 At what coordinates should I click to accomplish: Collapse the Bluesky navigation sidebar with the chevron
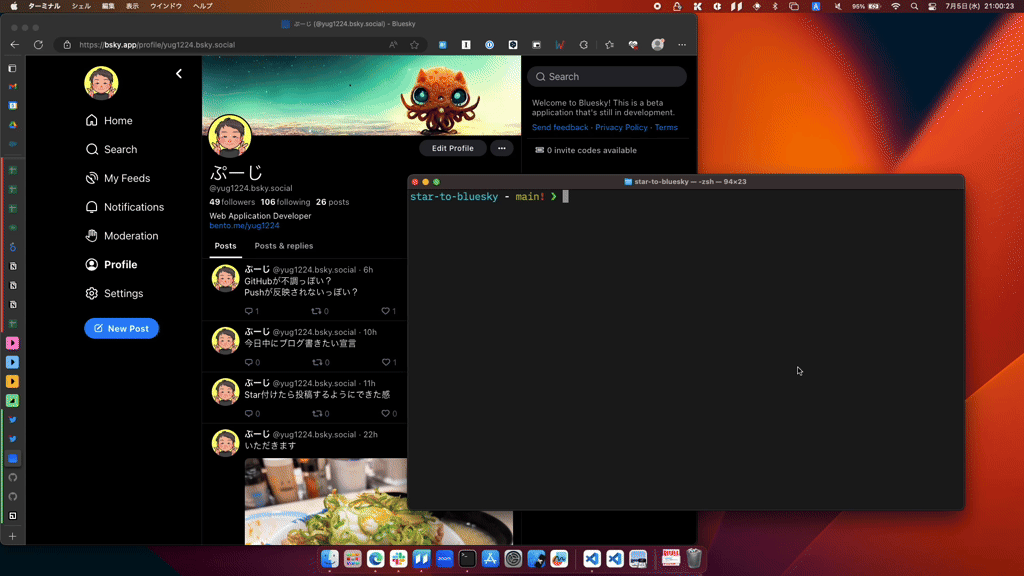coord(179,73)
